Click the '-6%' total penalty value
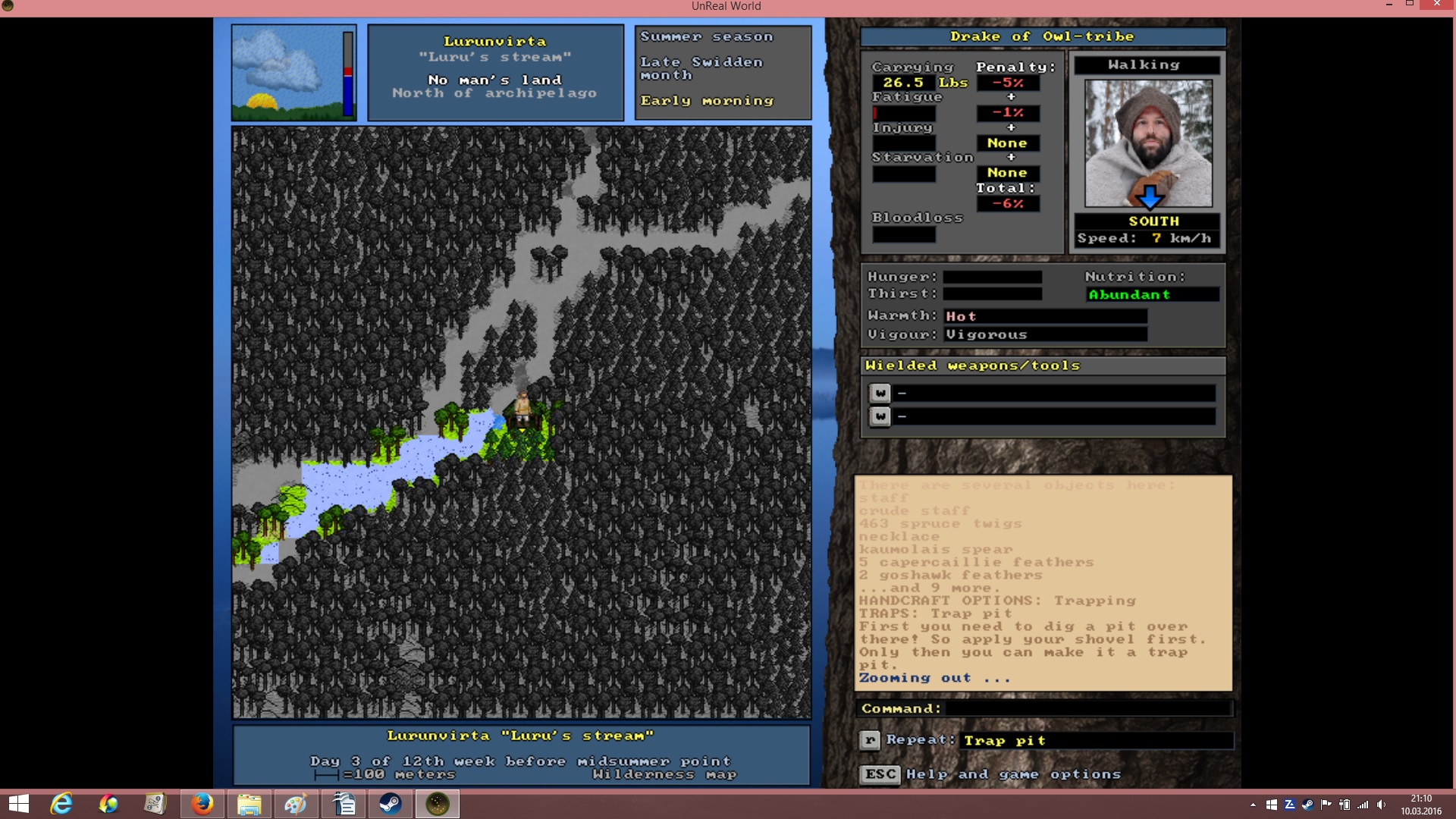This screenshot has height=819, width=1456. (1008, 204)
